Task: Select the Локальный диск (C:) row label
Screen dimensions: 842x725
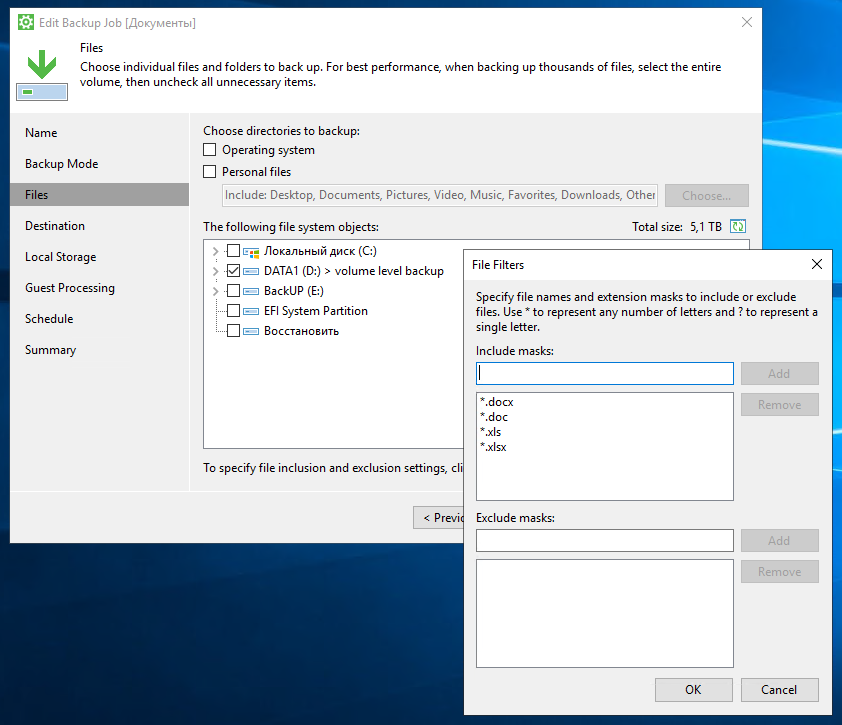Action: [320, 251]
